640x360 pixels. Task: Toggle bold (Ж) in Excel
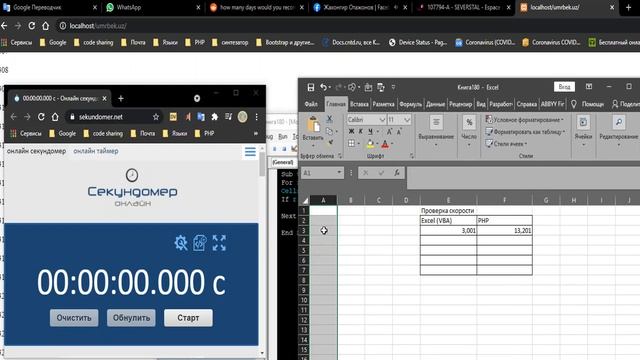351,131
